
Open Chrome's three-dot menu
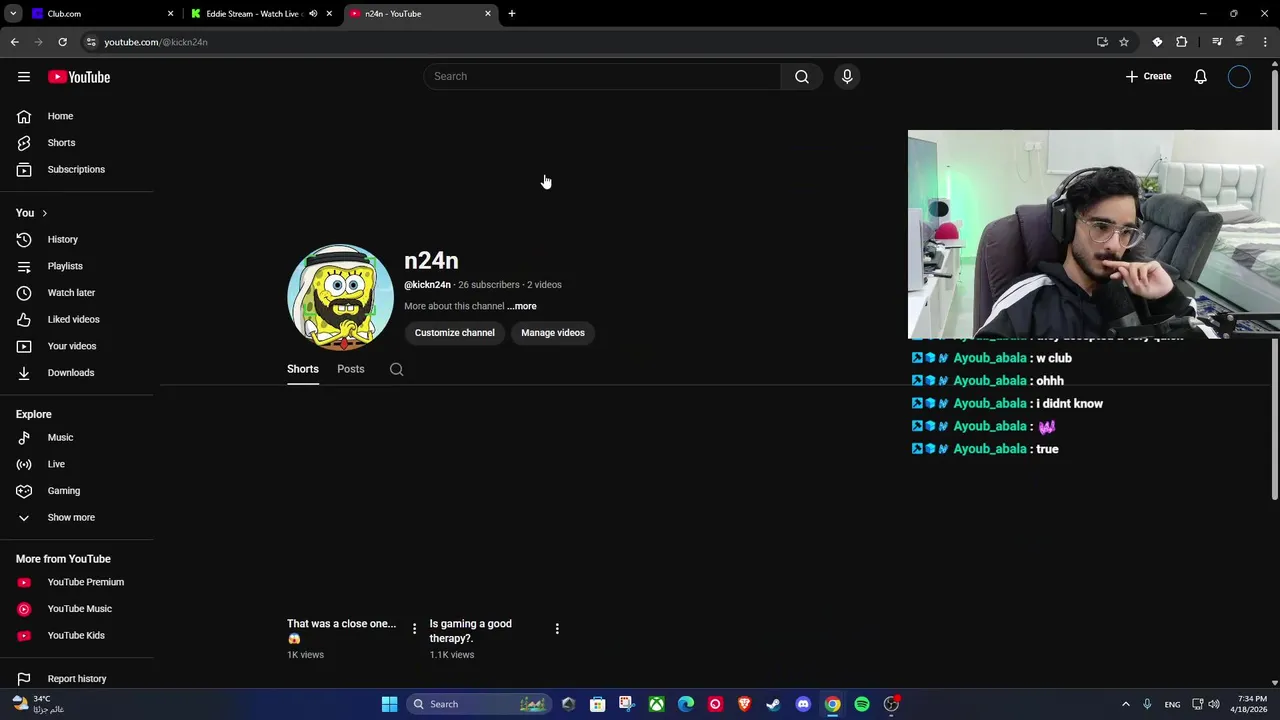1265,42
